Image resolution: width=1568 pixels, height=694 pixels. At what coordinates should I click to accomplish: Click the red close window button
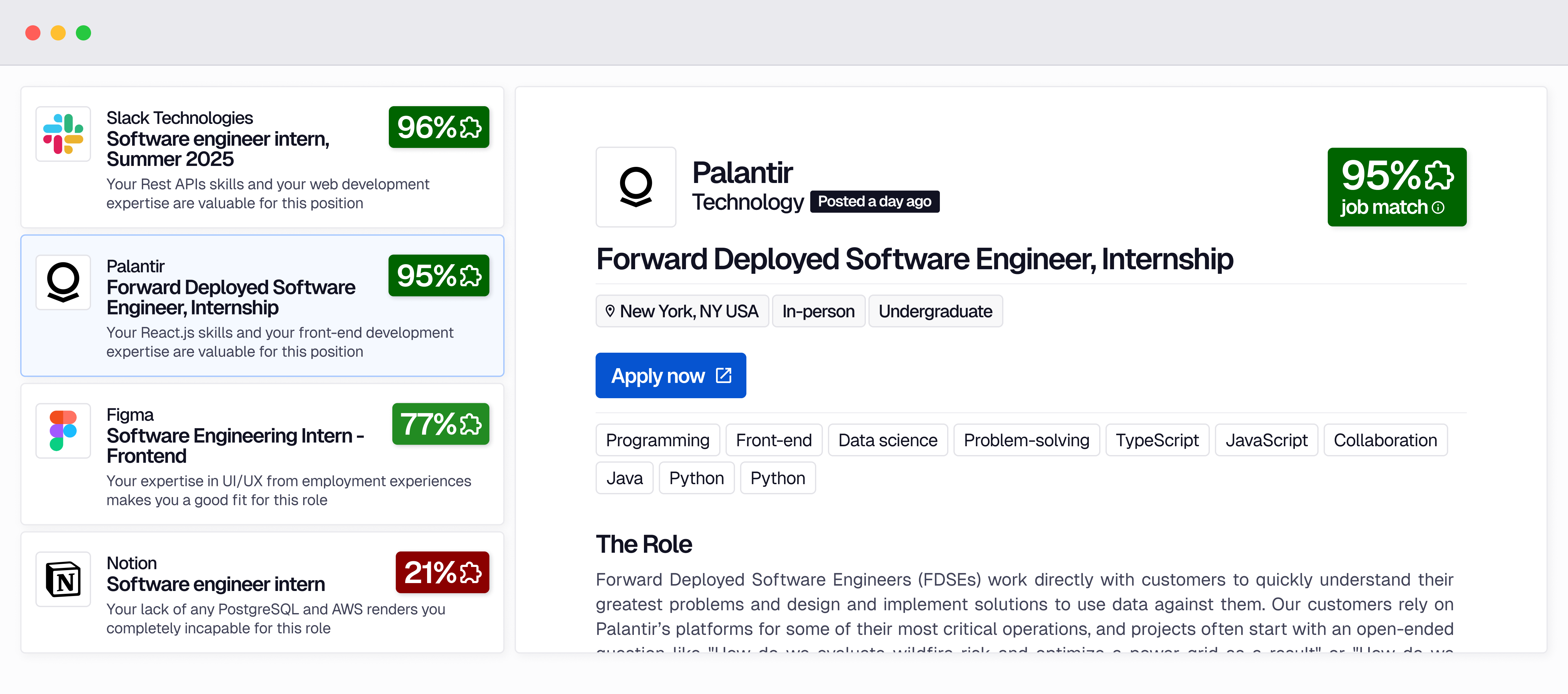tap(33, 33)
